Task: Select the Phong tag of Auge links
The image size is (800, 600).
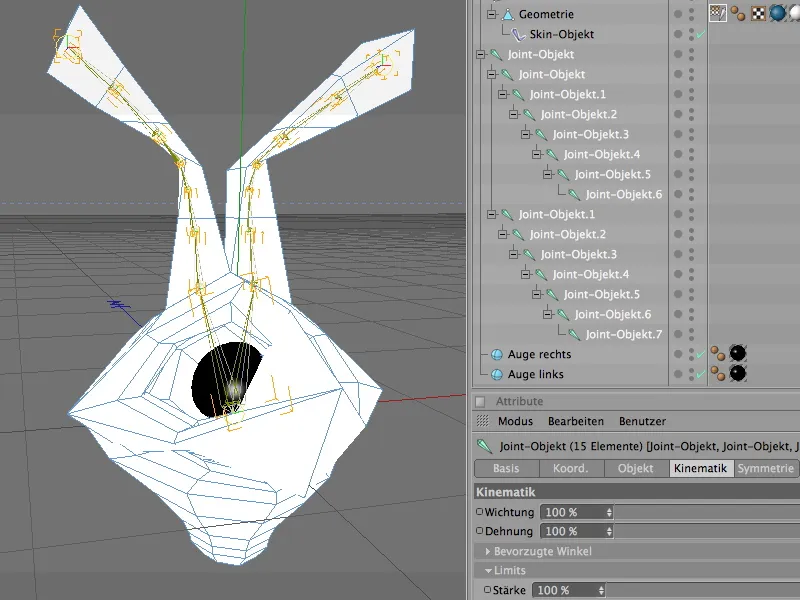Action: pos(718,373)
